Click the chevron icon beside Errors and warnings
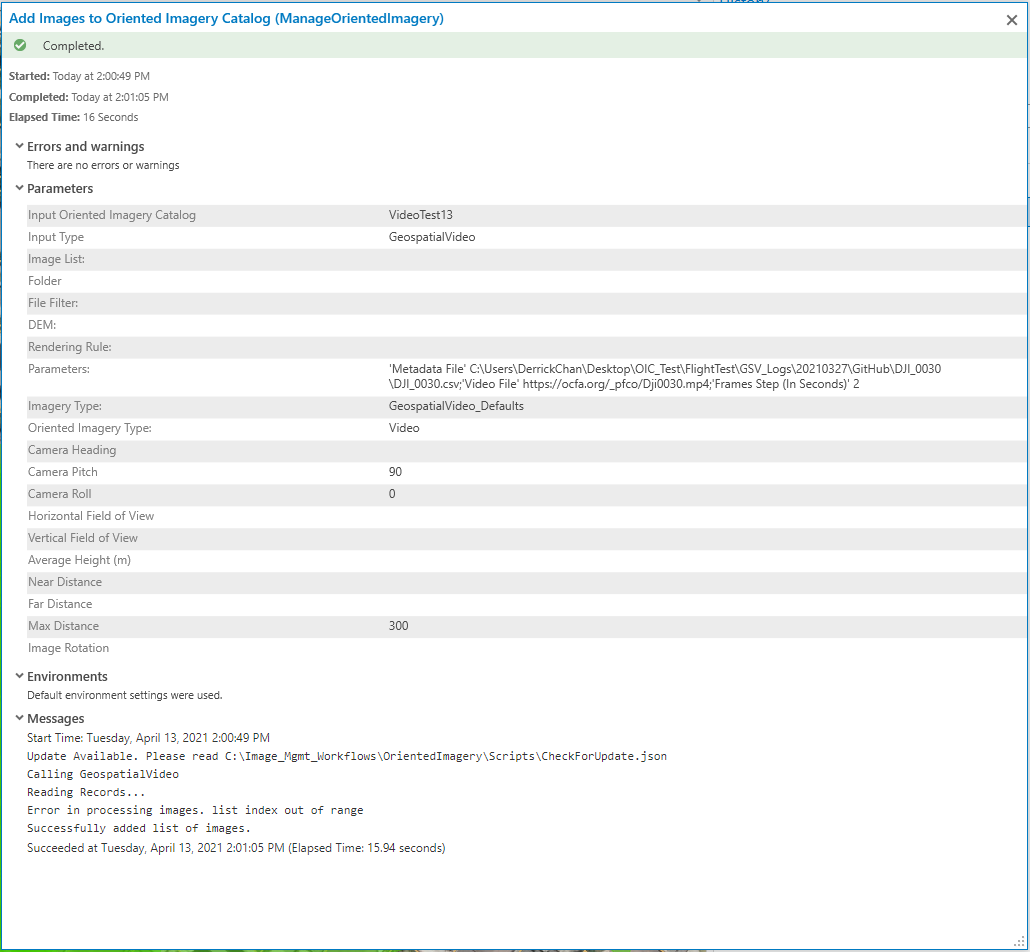 18,146
